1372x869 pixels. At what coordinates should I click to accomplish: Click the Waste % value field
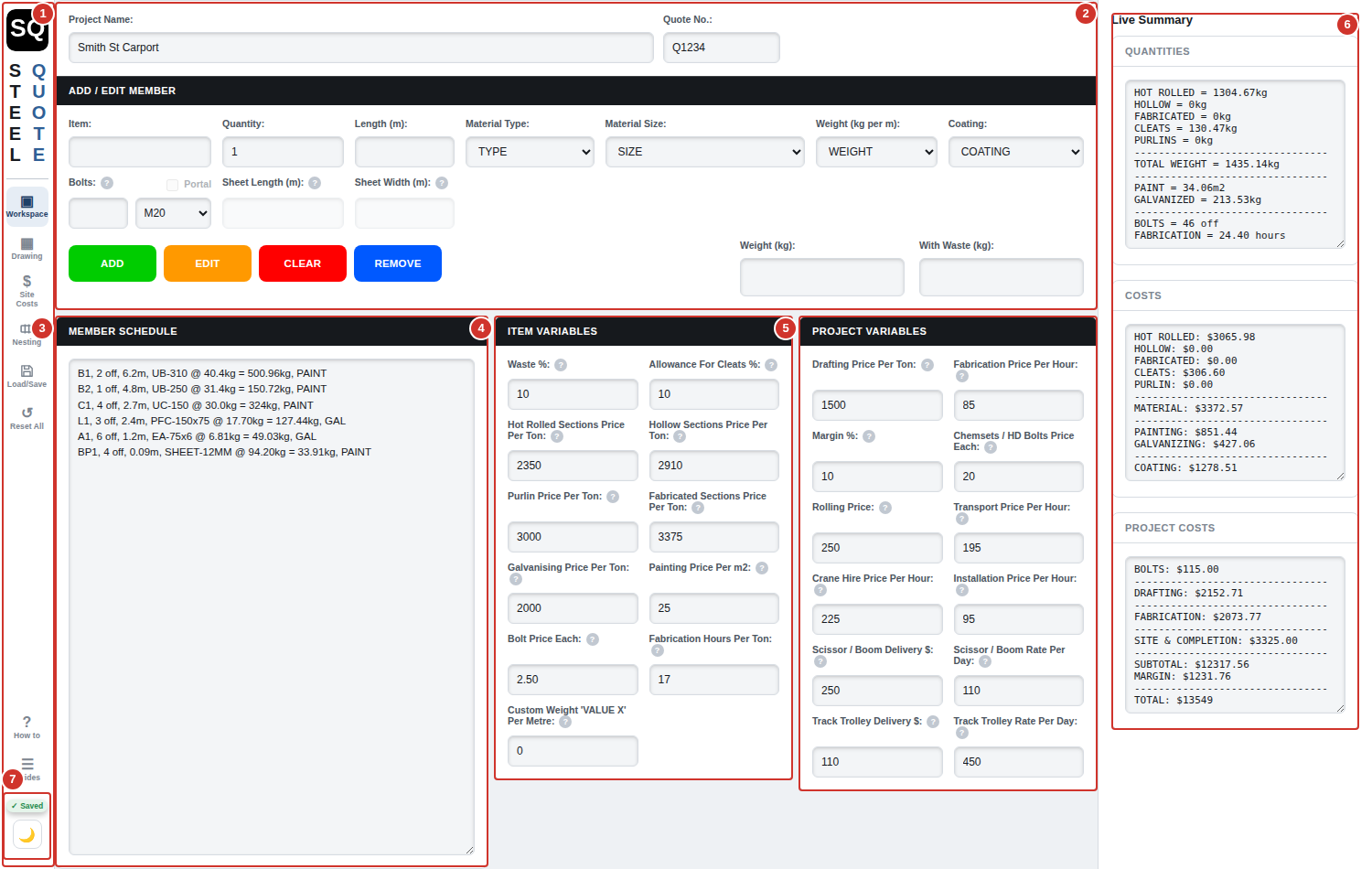pyautogui.click(x=573, y=394)
